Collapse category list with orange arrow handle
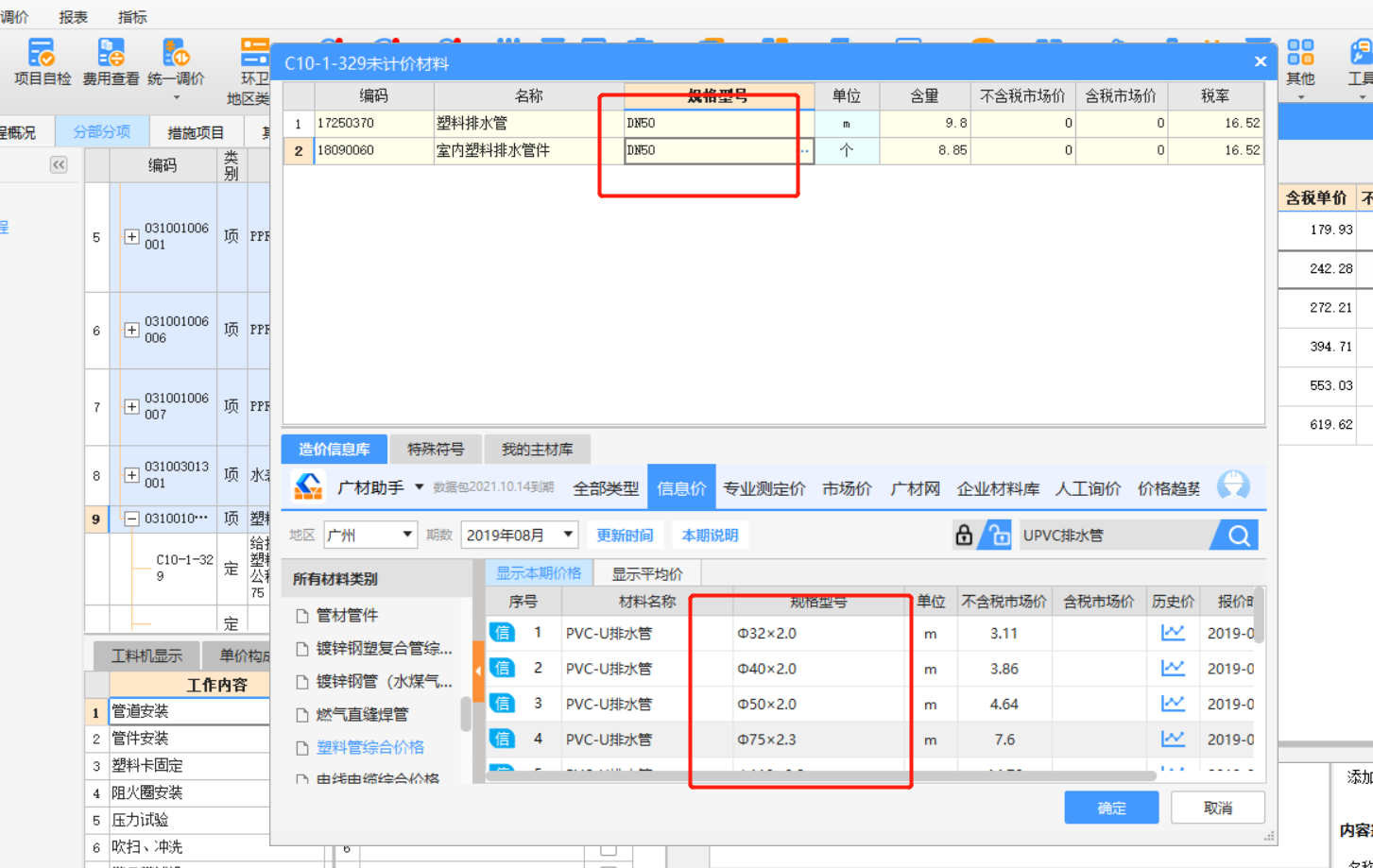The height and width of the screenshot is (868, 1373). click(x=478, y=671)
